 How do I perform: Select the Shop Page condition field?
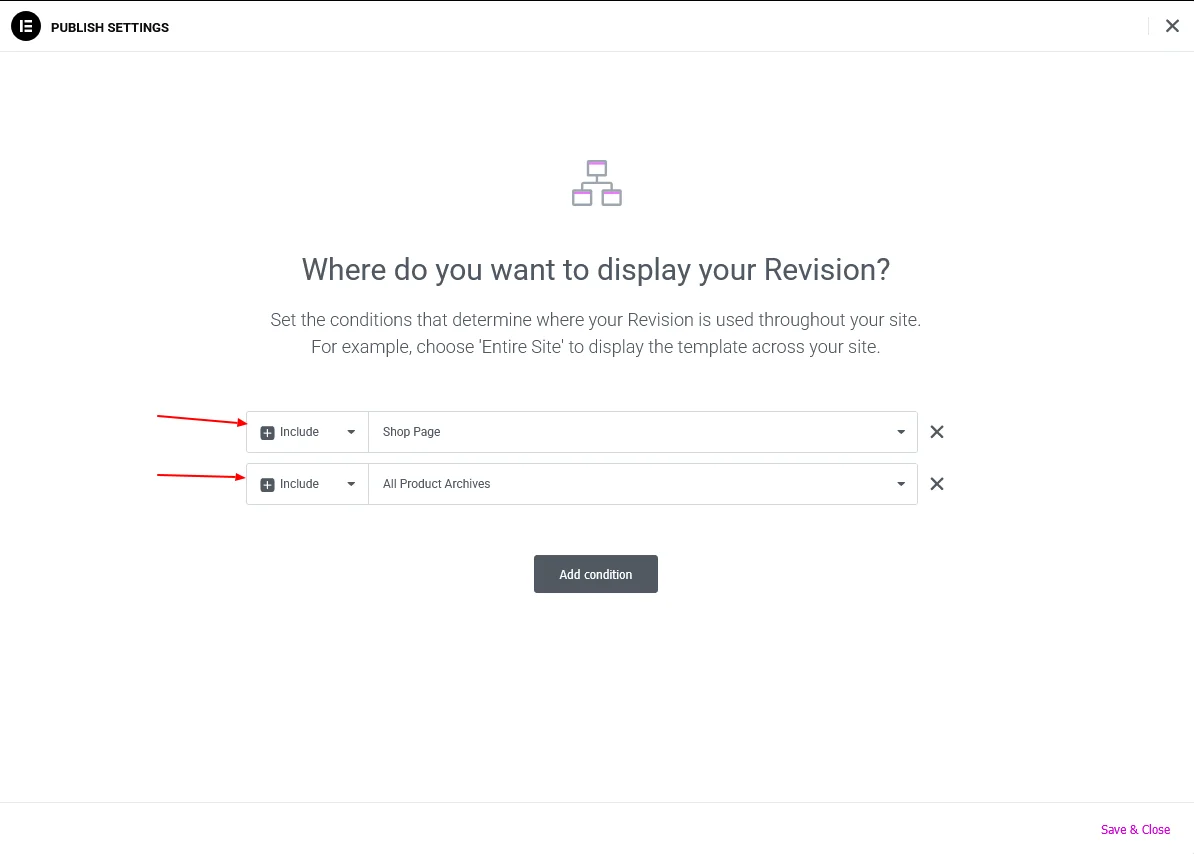pos(630,432)
